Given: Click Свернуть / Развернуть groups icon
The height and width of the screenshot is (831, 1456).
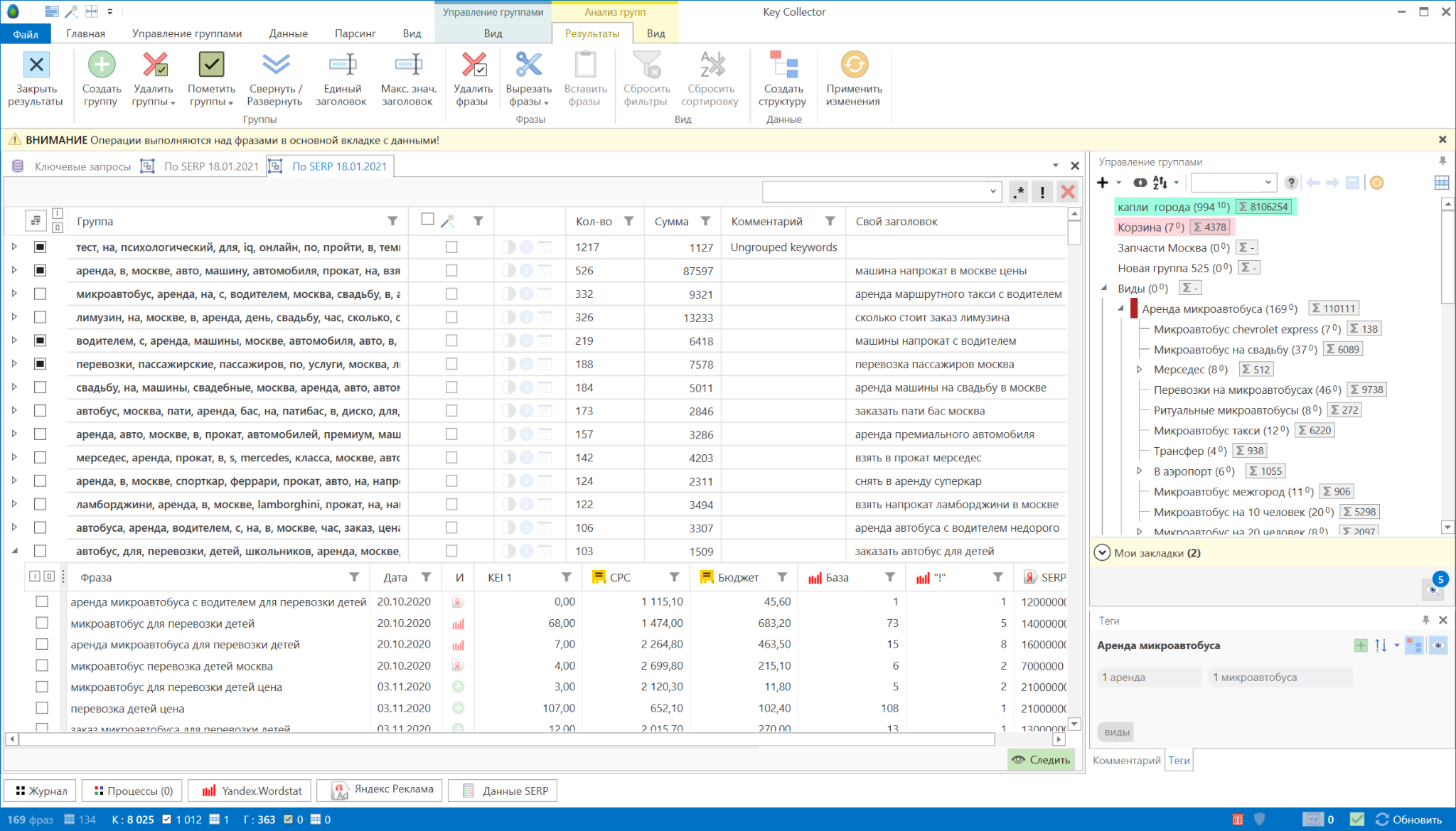Looking at the screenshot, I should click(x=275, y=65).
